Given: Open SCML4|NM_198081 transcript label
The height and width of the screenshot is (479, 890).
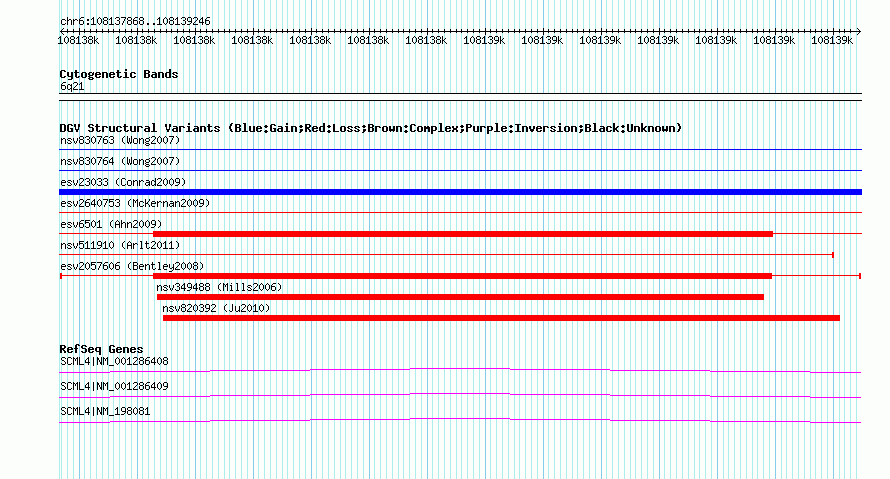Looking at the screenshot, I should 105,411.
